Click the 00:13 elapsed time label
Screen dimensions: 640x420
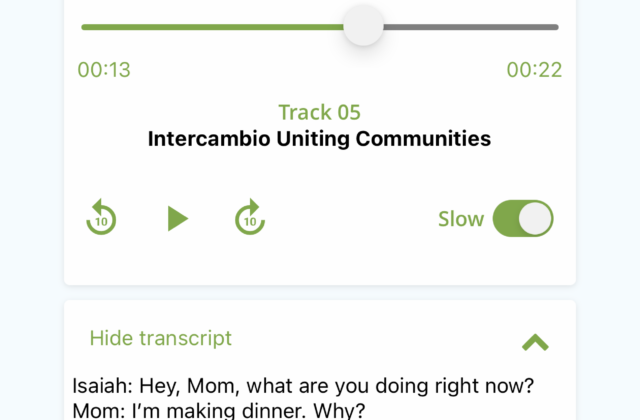pyautogui.click(x=104, y=70)
